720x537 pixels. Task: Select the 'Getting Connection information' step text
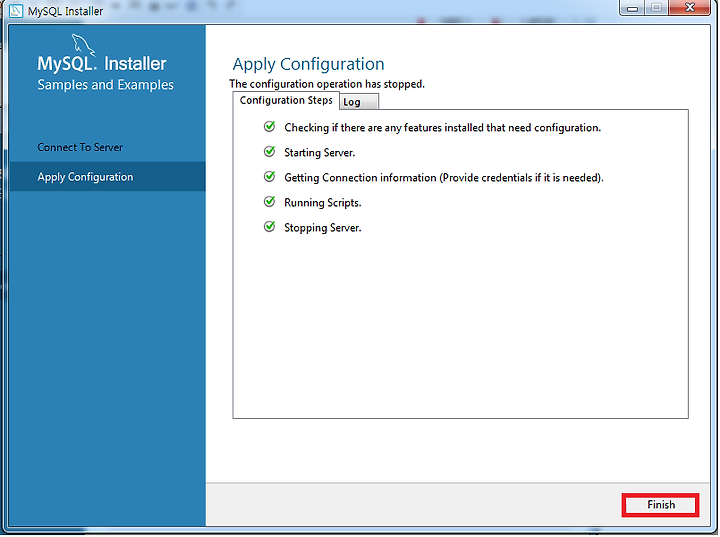pos(444,178)
